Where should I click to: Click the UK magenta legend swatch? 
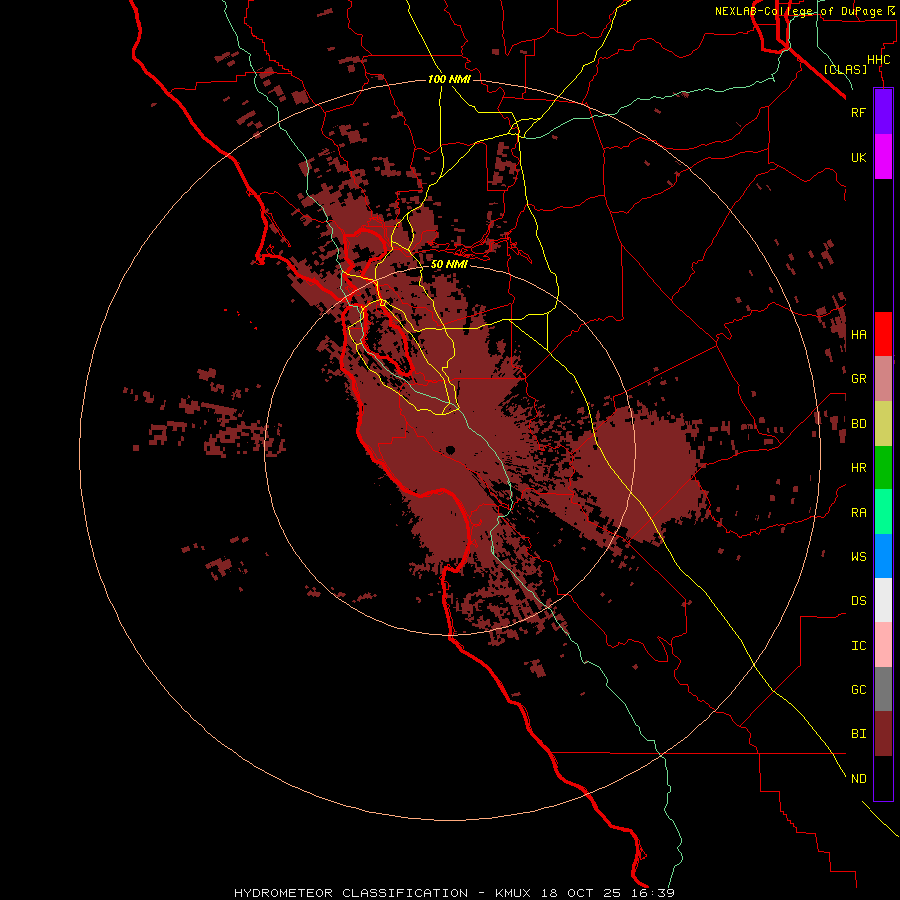coord(883,157)
